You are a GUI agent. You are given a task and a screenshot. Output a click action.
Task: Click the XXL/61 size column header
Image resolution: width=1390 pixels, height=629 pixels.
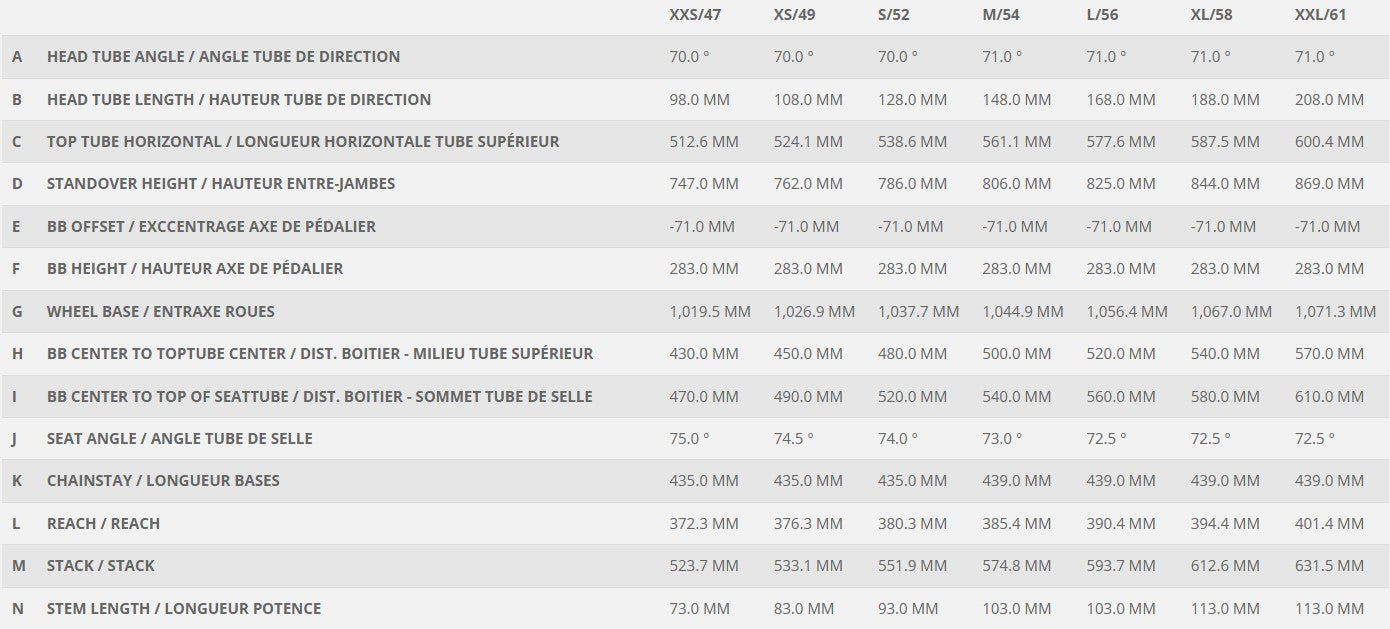click(1320, 15)
